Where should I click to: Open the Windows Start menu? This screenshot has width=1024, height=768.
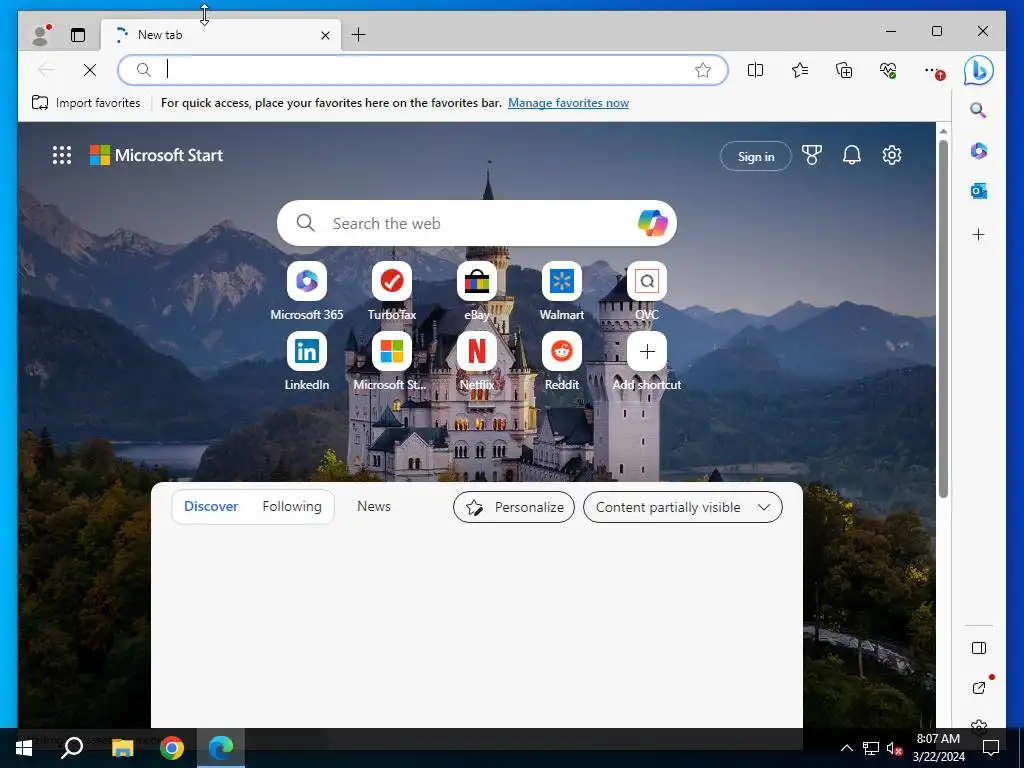point(24,748)
